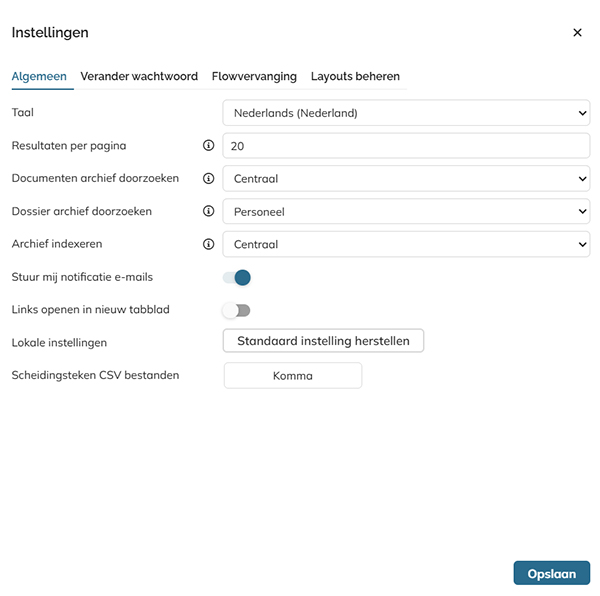600x596 pixels.
Task: Open the Flowvervanging tab
Action: point(254,77)
